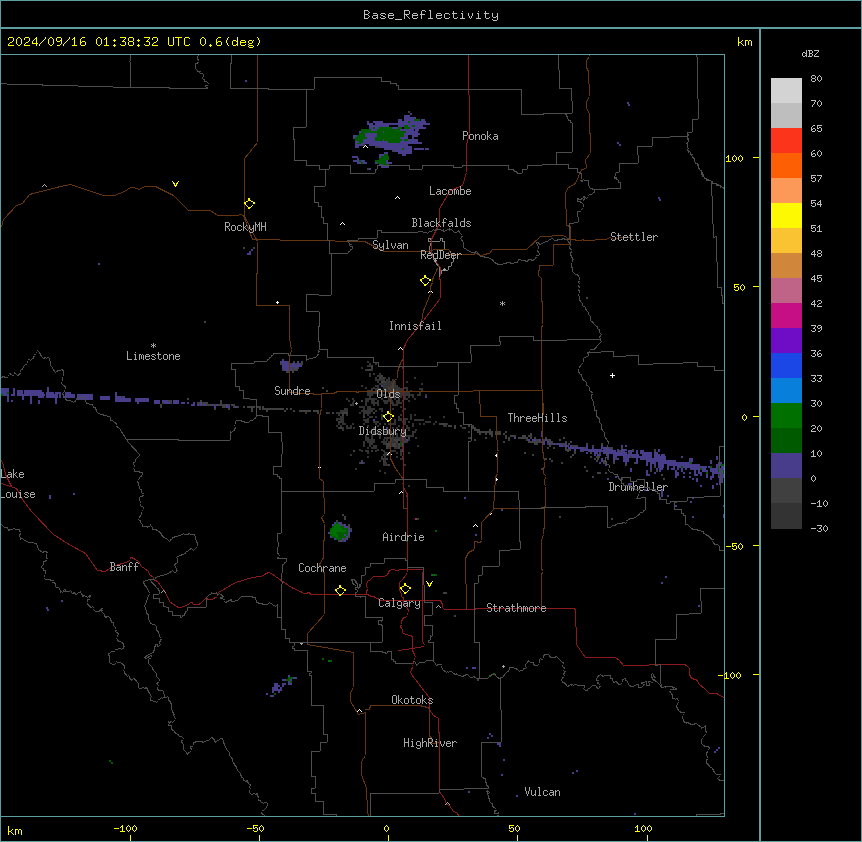Click the dBZ legend heading
Screen dimensions: 862x842
click(810, 53)
